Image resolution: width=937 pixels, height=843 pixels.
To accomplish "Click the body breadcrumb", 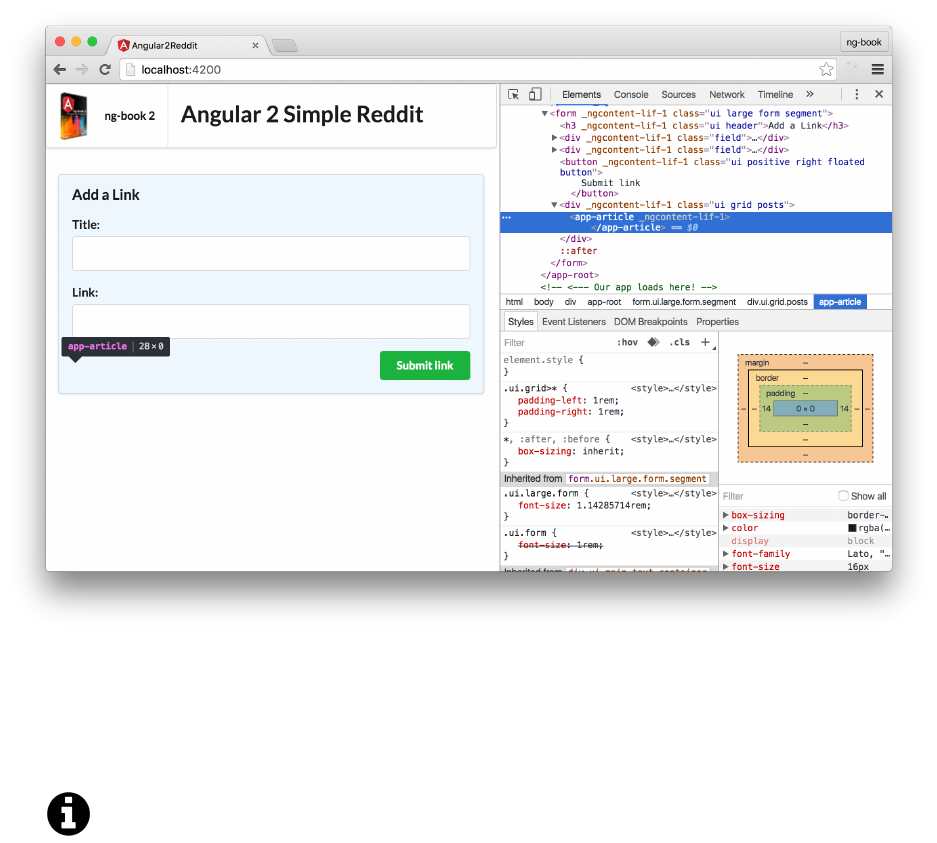I will (543, 302).
